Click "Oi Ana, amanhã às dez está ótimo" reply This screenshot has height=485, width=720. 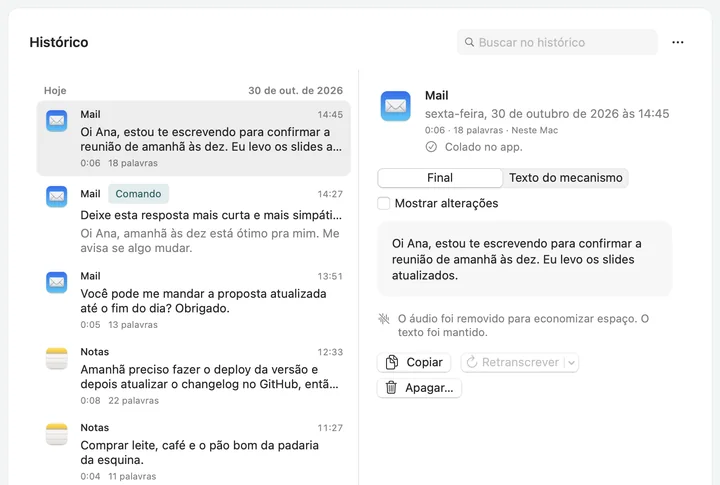point(210,241)
